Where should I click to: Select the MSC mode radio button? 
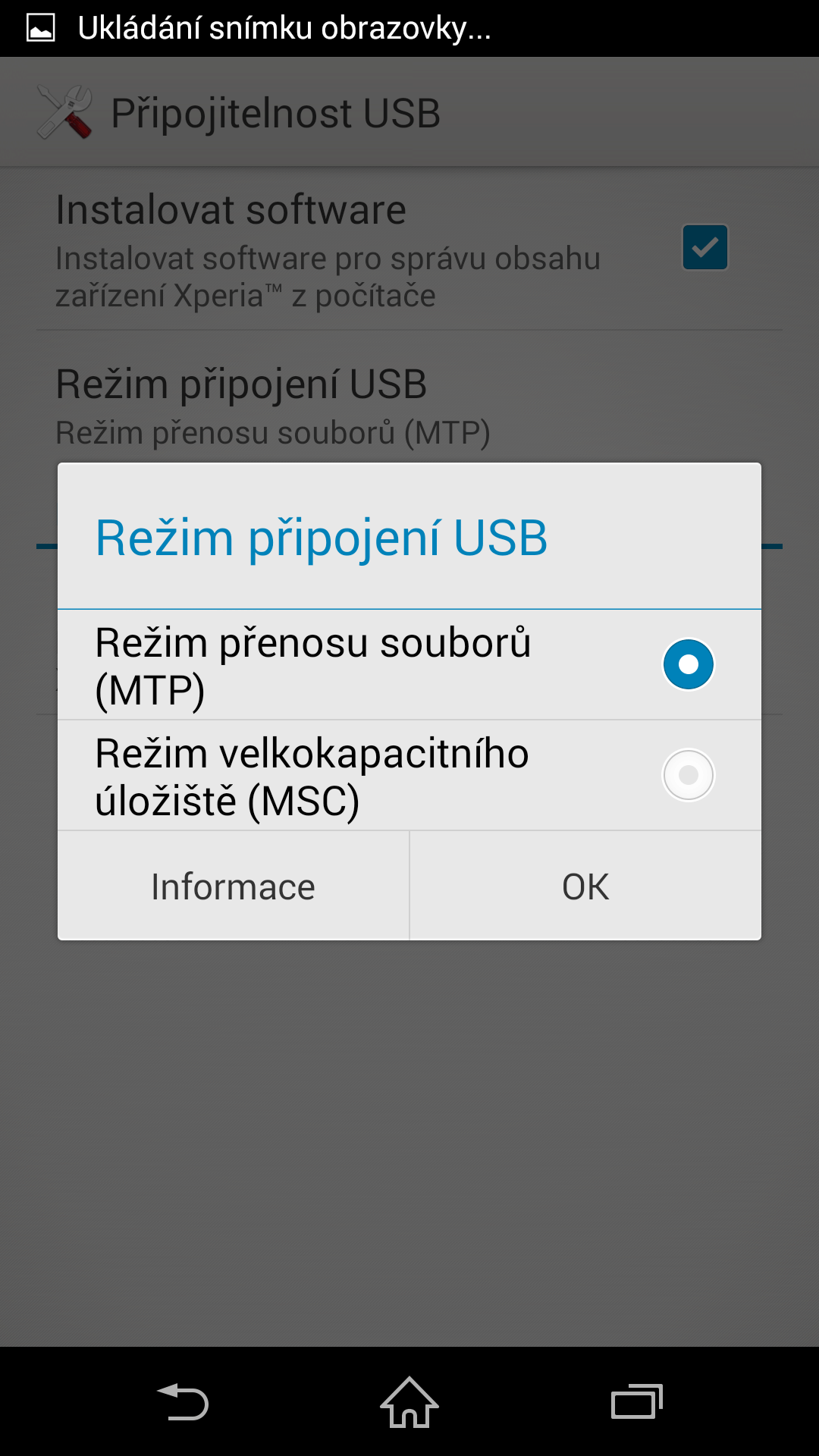pyautogui.click(x=689, y=775)
